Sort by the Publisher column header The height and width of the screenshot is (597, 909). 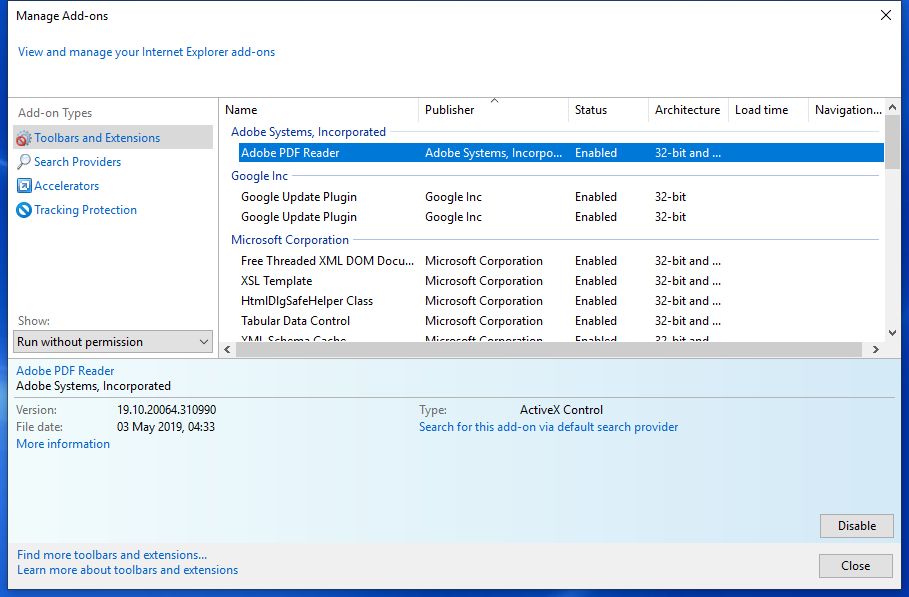[493, 110]
